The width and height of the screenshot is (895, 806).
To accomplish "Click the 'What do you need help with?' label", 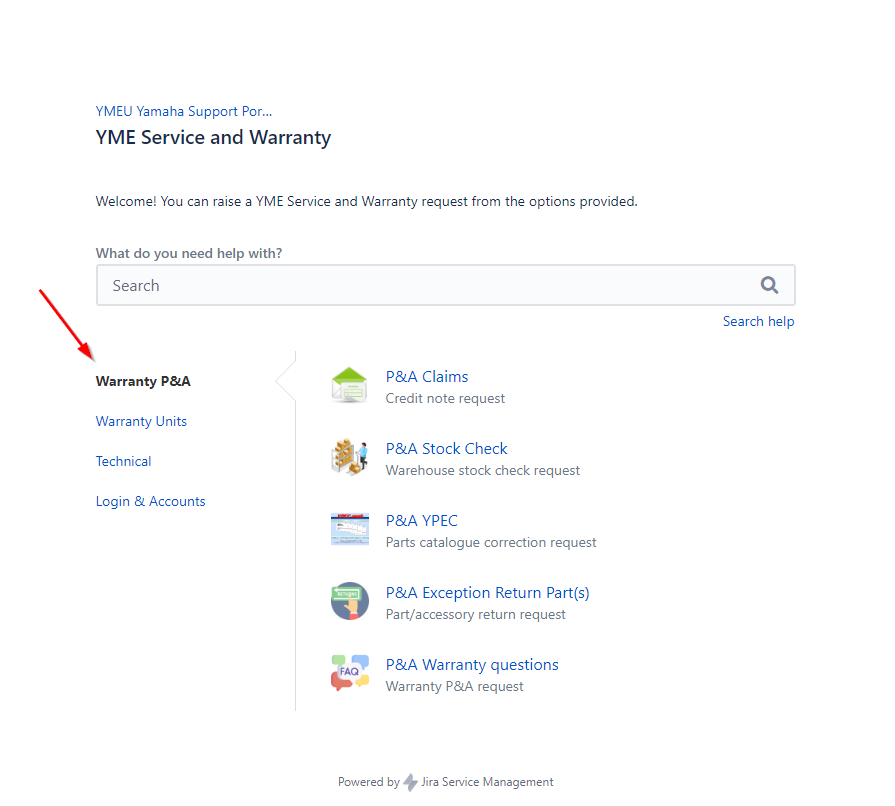I will point(189,253).
